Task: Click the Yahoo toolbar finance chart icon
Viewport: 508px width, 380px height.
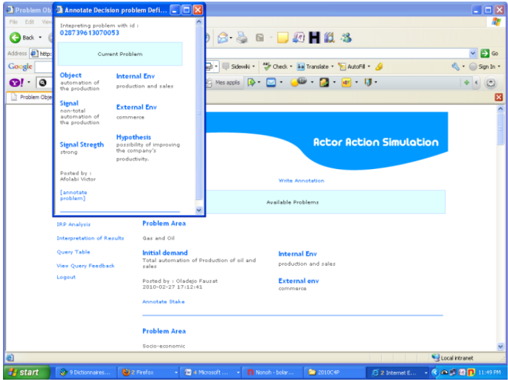Action: coord(324,82)
